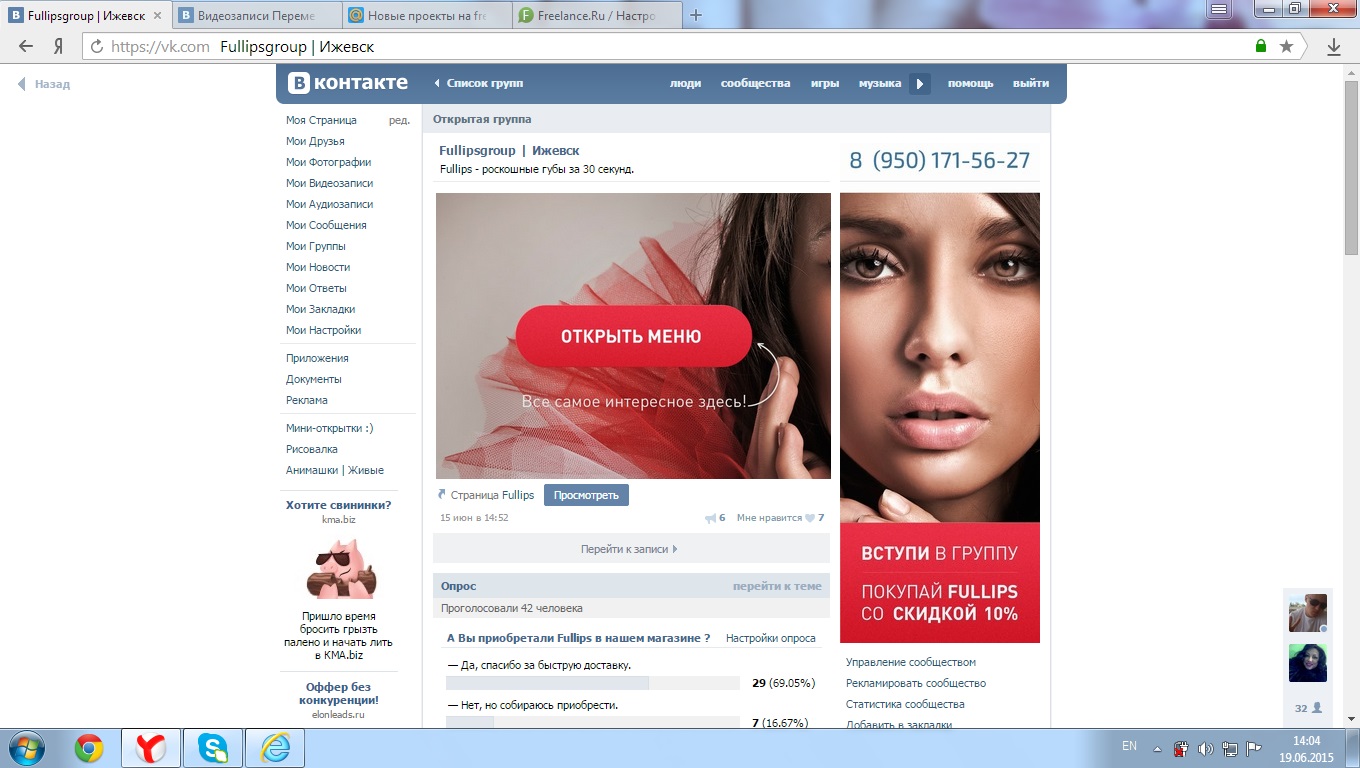
Task: Bookmark the page with the star icon
Action: pos(1286,47)
